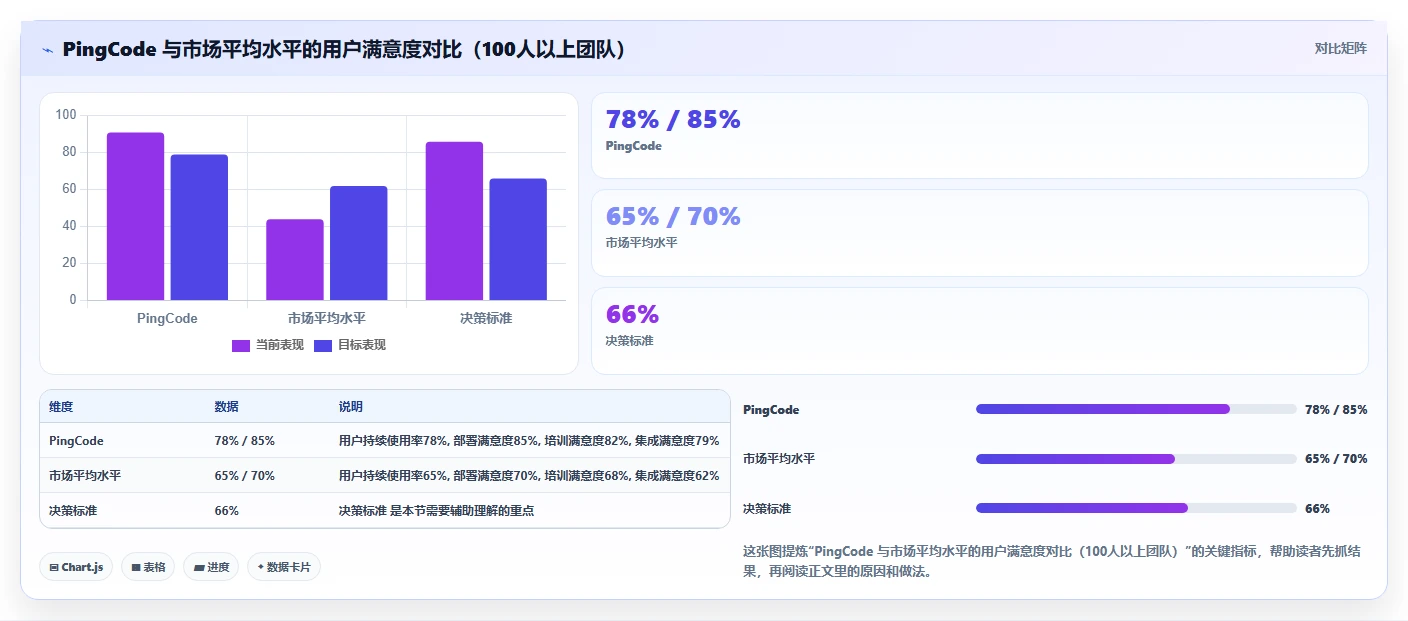Viewport: 1408px width, 621px height.
Task: Click the purple 当前表现 bar for 决策标准
Action: pos(454,221)
